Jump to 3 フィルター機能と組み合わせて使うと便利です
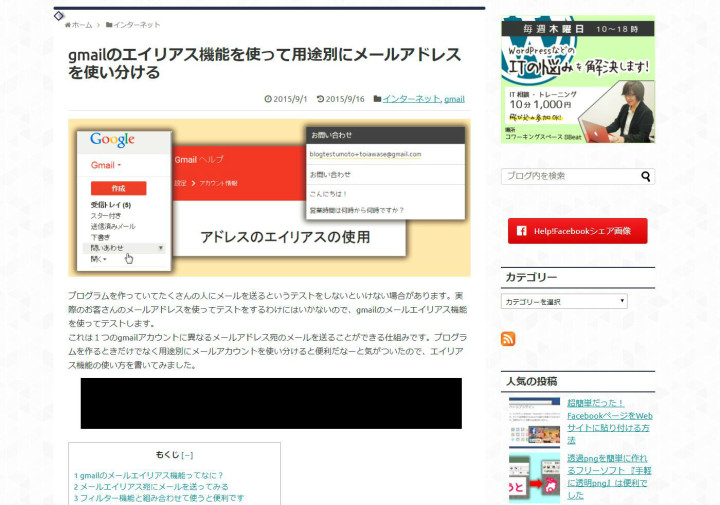 tap(159, 498)
